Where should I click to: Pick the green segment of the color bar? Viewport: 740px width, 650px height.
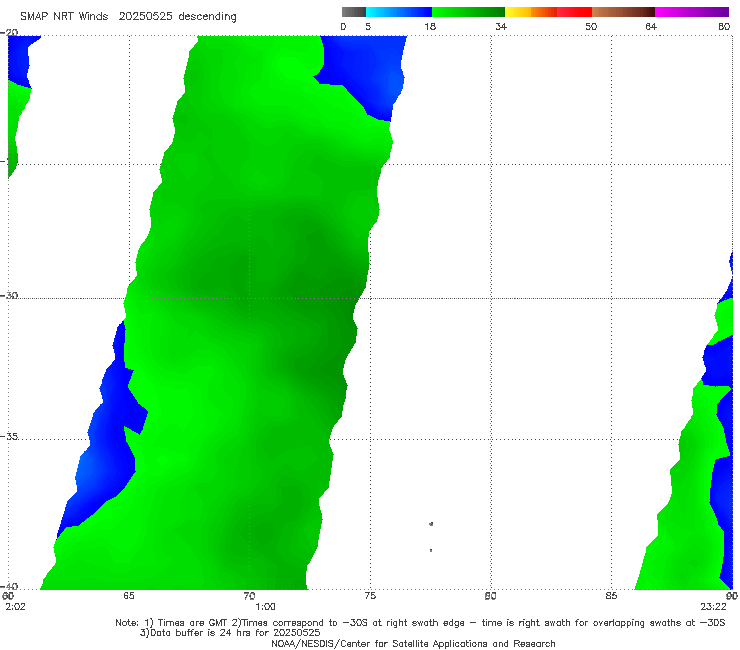tap(468, 12)
